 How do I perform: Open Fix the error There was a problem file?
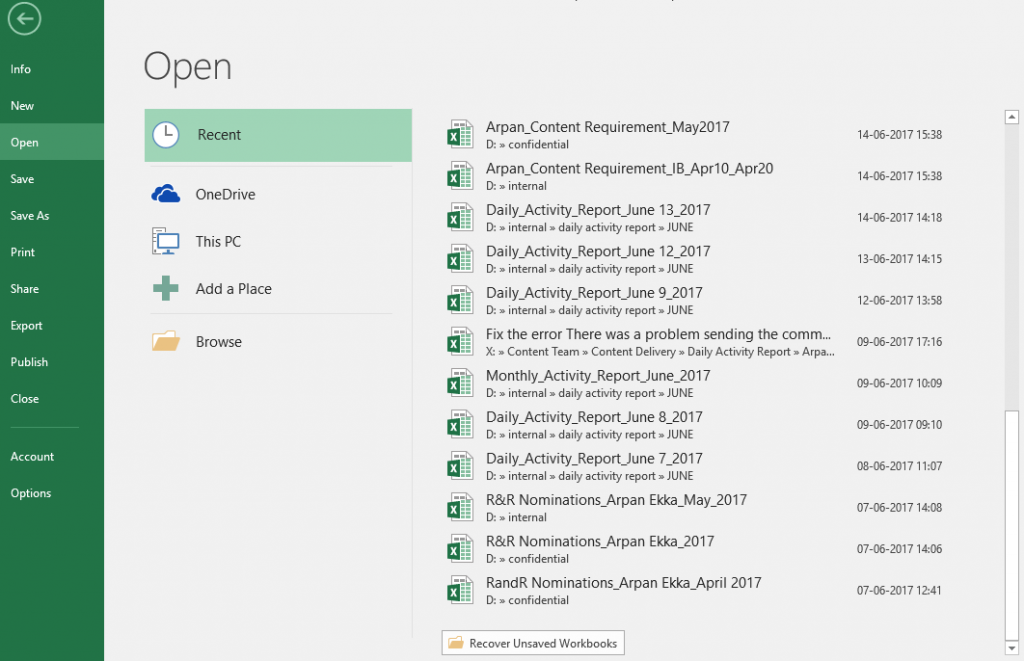point(658,334)
